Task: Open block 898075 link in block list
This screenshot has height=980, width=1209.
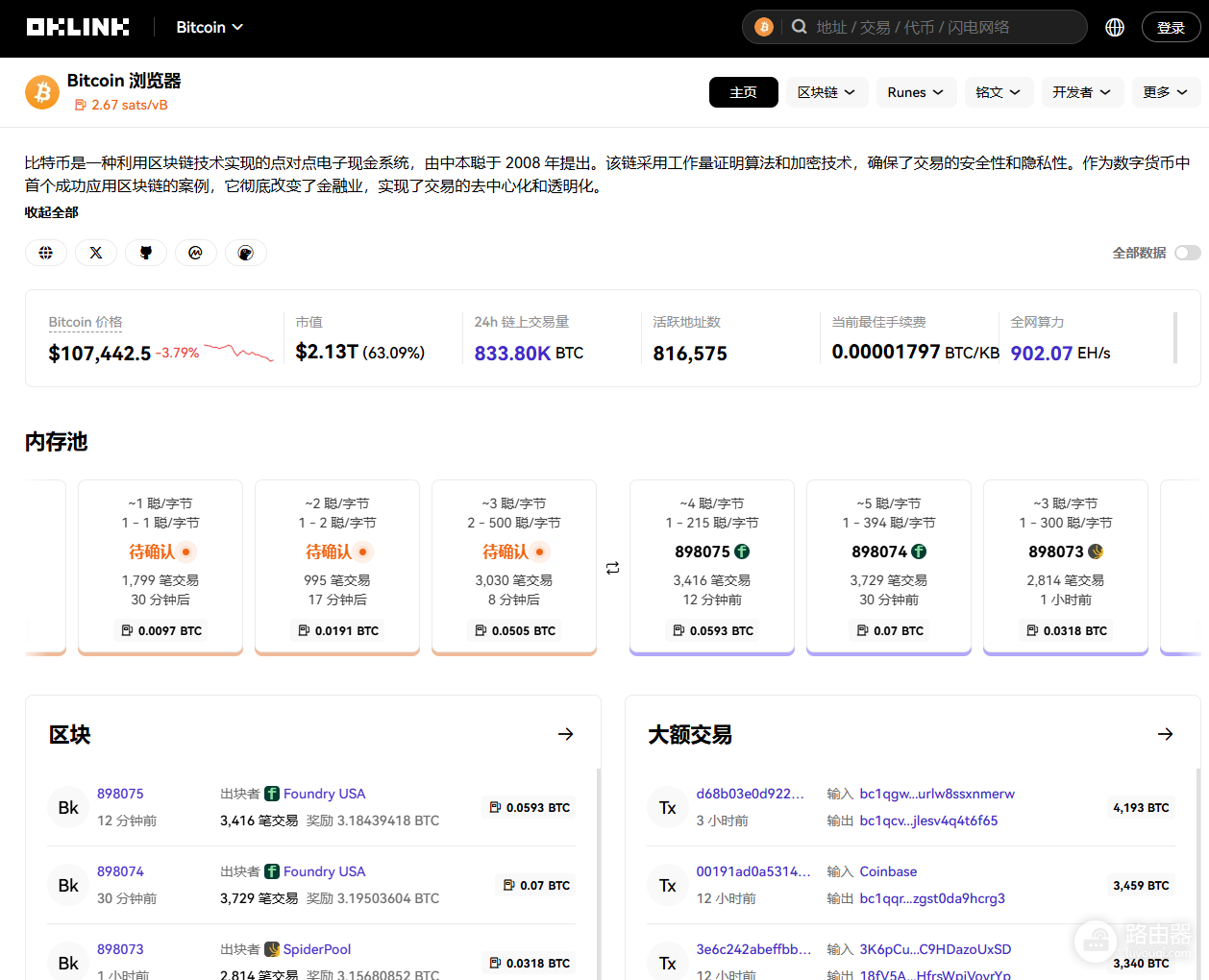Action: point(120,794)
